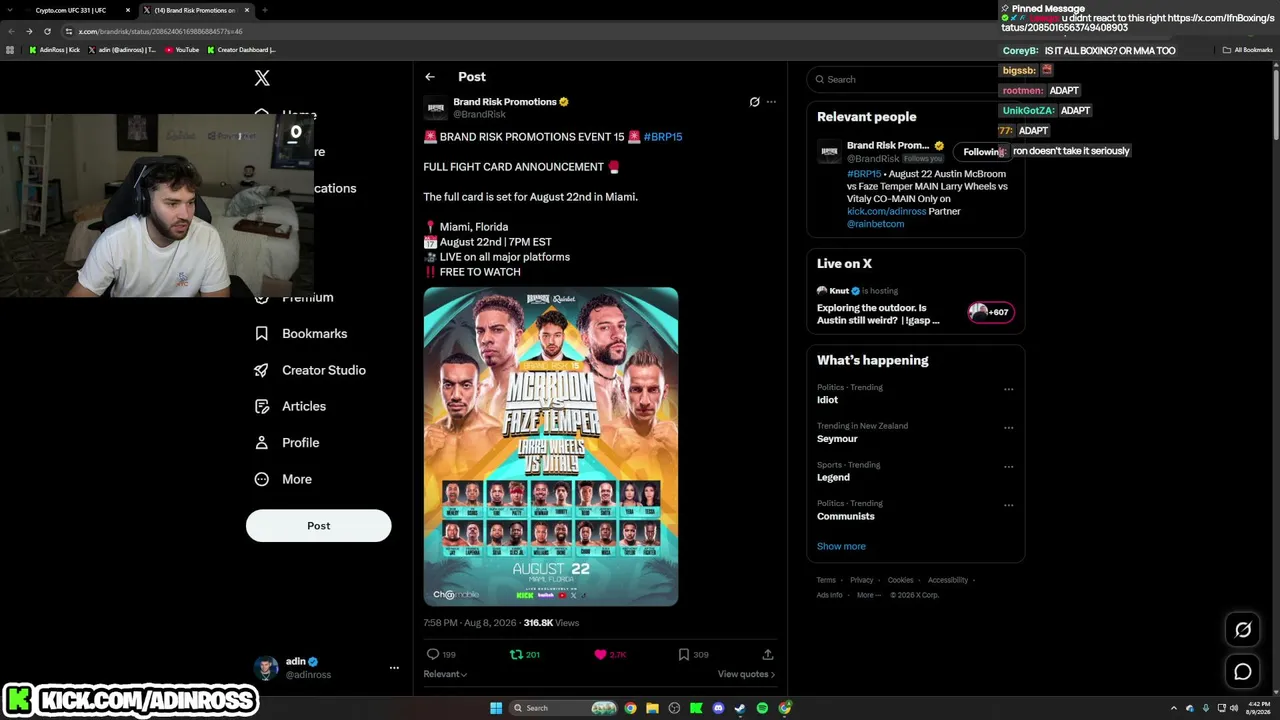1280x720 pixels.
Task: Open the browser tab search chevron
Action: click(12, 10)
